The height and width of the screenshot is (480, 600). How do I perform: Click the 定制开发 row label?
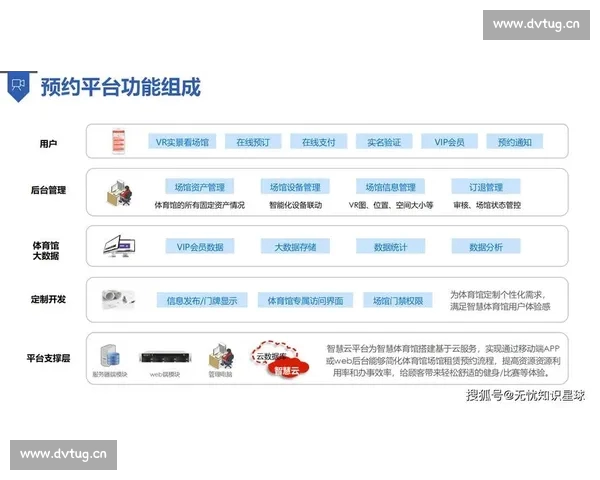pos(48,299)
